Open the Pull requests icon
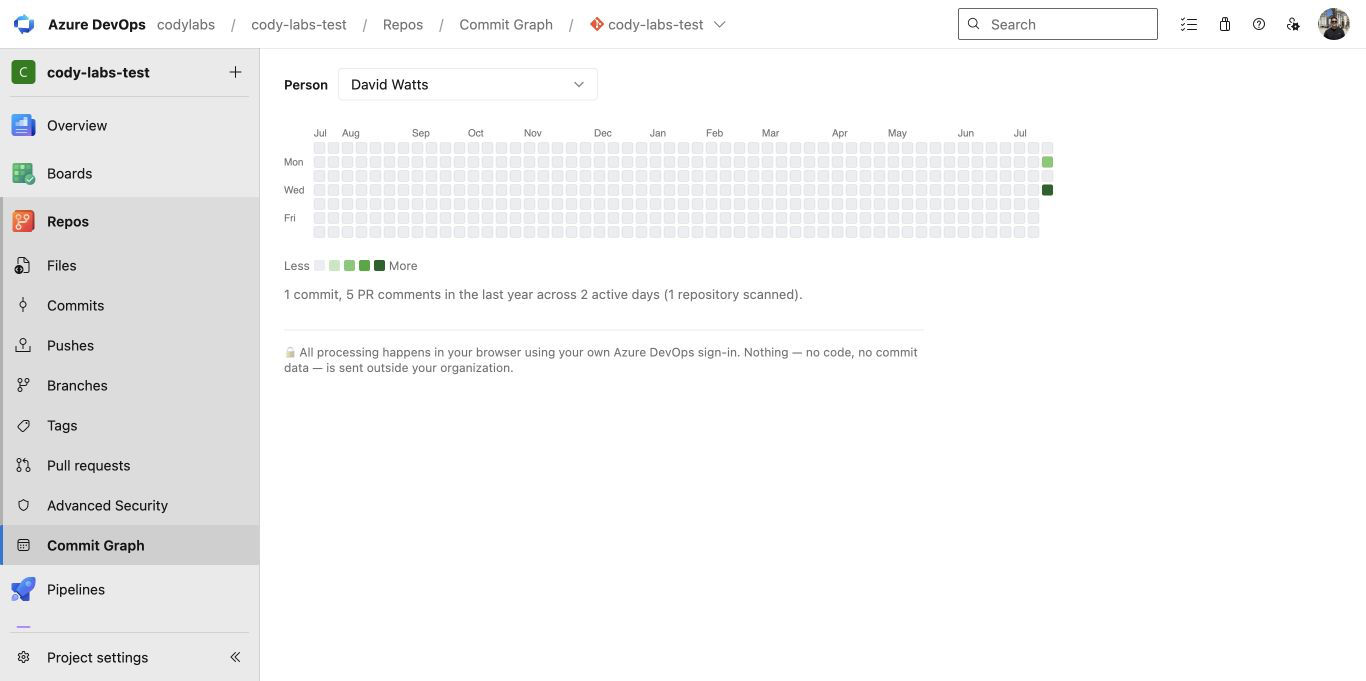Viewport: 1366px width, 681px height. click(23, 465)
